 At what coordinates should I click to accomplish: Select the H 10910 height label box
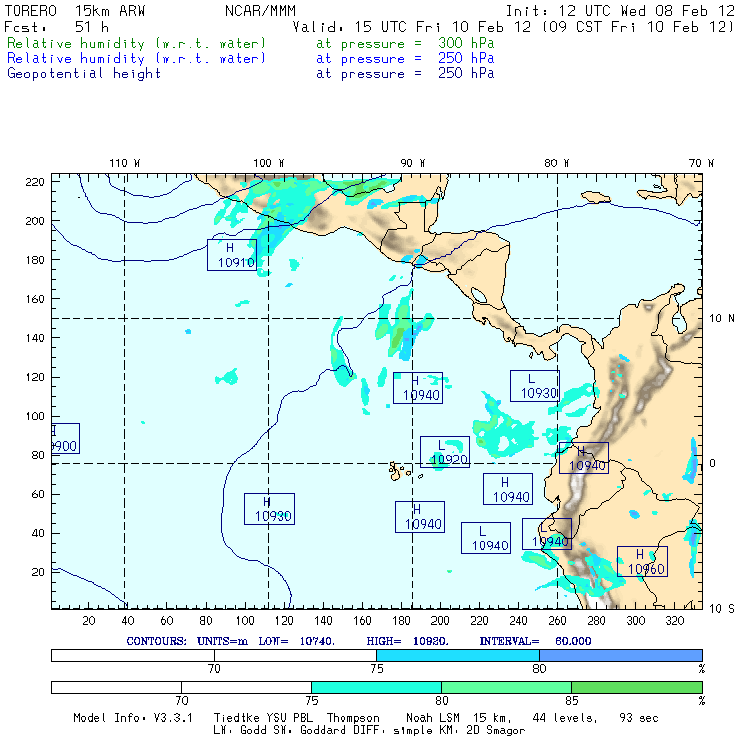point(232,255)
